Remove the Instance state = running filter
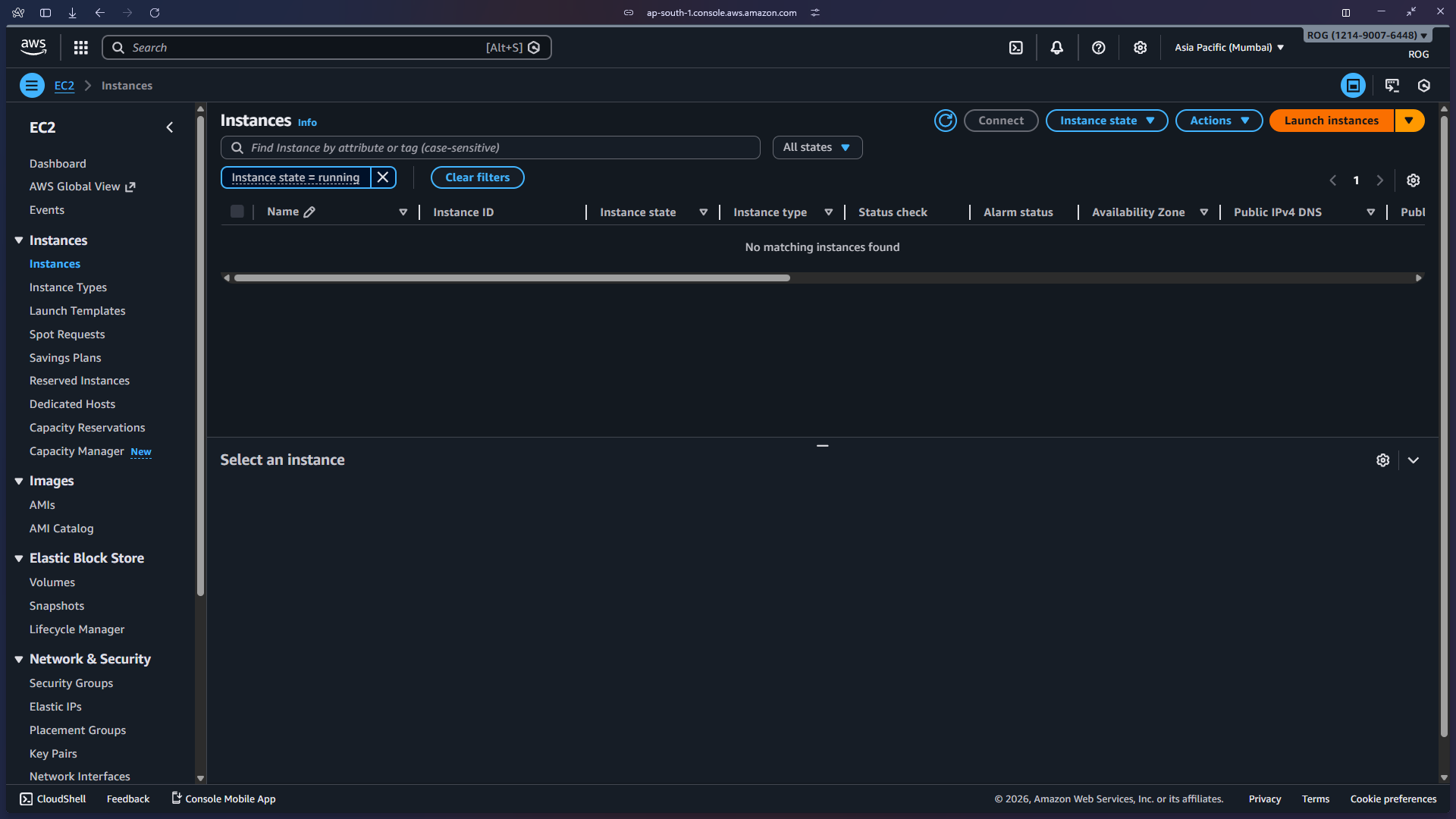1456x819 pixels. [383, 177]
